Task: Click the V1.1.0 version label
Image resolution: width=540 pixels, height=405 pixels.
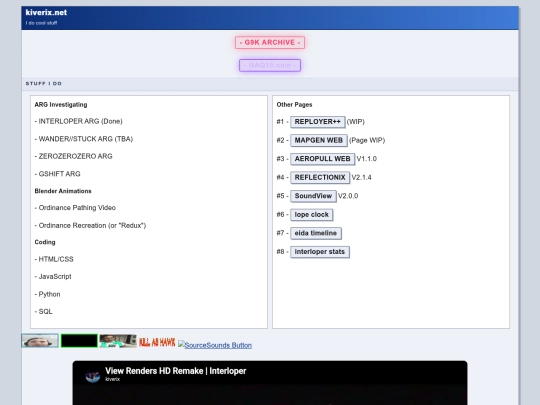Action: click(366, 159)
